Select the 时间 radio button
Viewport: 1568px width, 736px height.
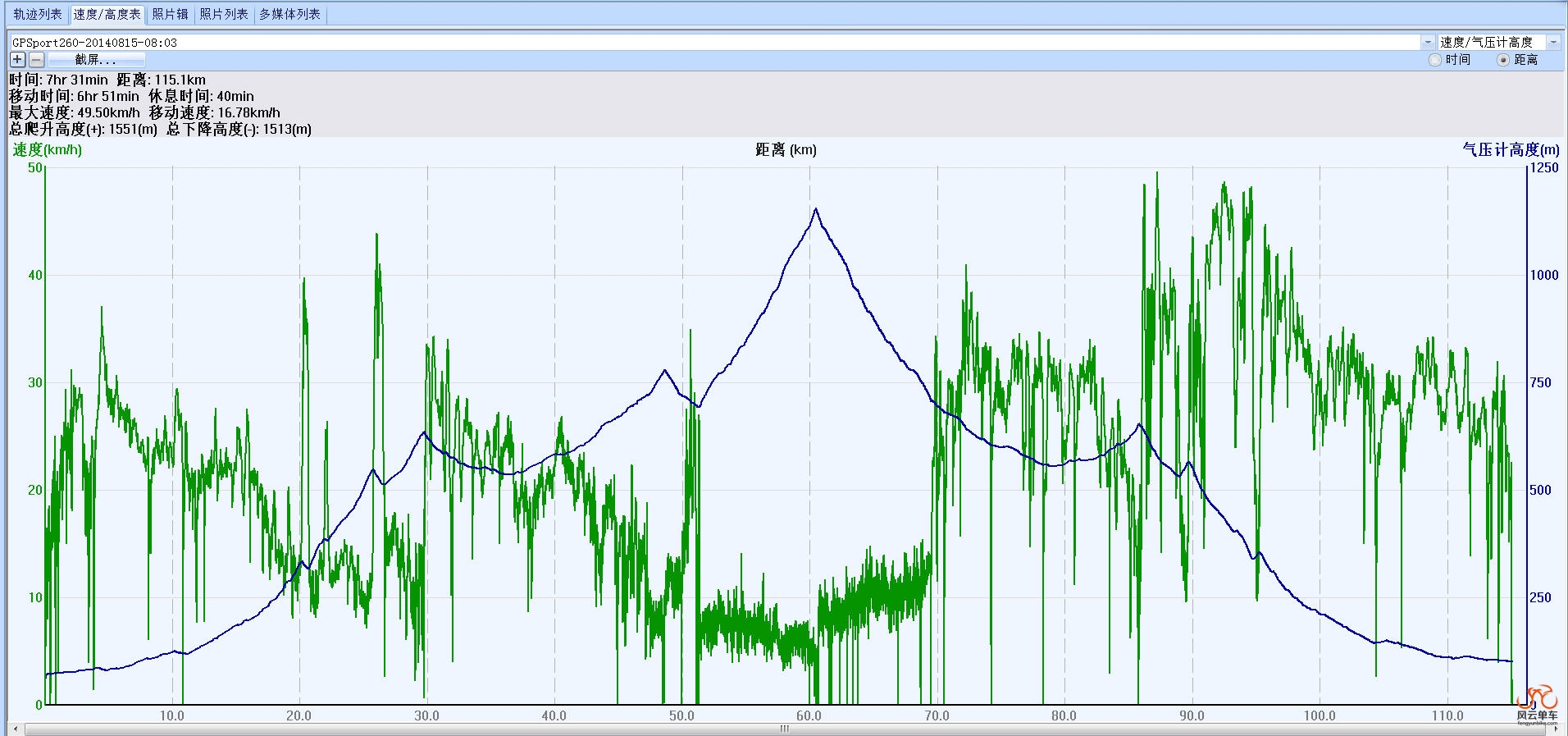pos(1435,60)
